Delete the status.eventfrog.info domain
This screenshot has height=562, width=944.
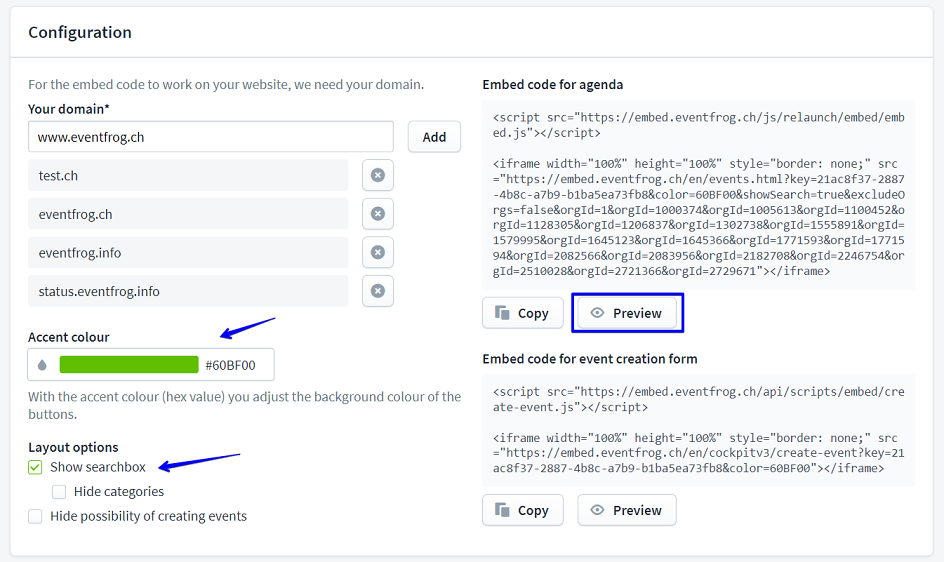click(377, 291)
